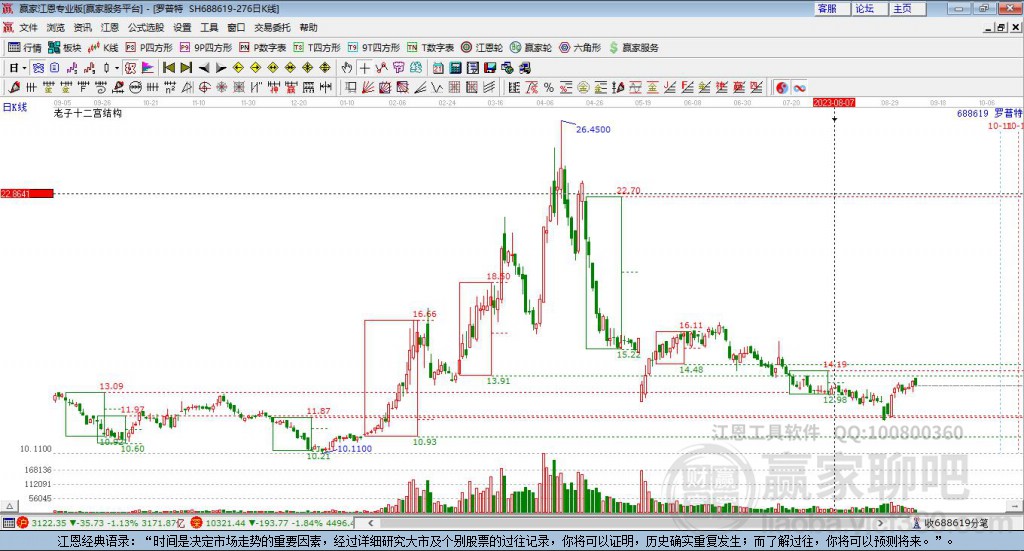Select the Gann fan lines tool
Screen dimensions: 1024x551
pos(368,87)
